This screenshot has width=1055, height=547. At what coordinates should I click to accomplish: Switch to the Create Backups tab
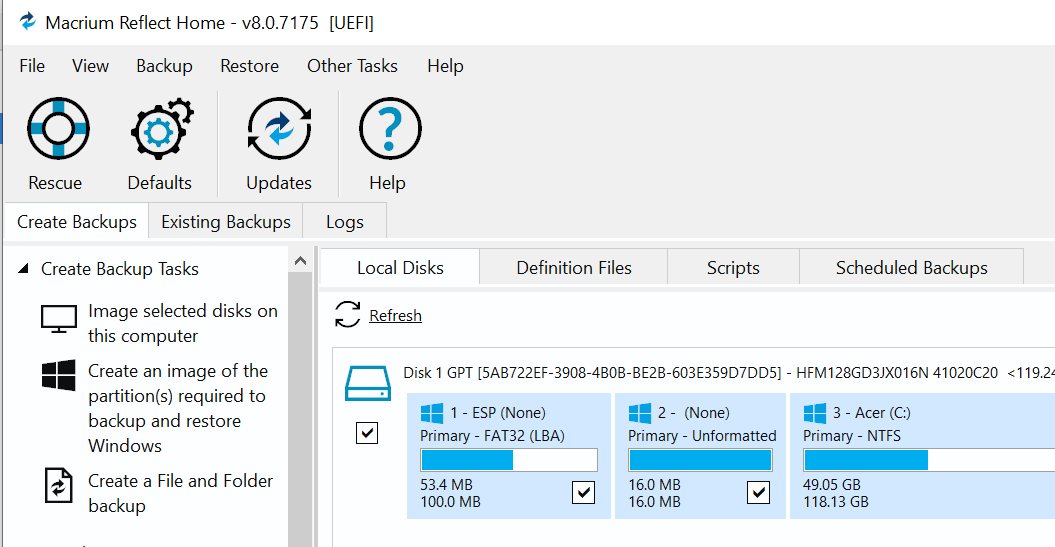point(77,222)
